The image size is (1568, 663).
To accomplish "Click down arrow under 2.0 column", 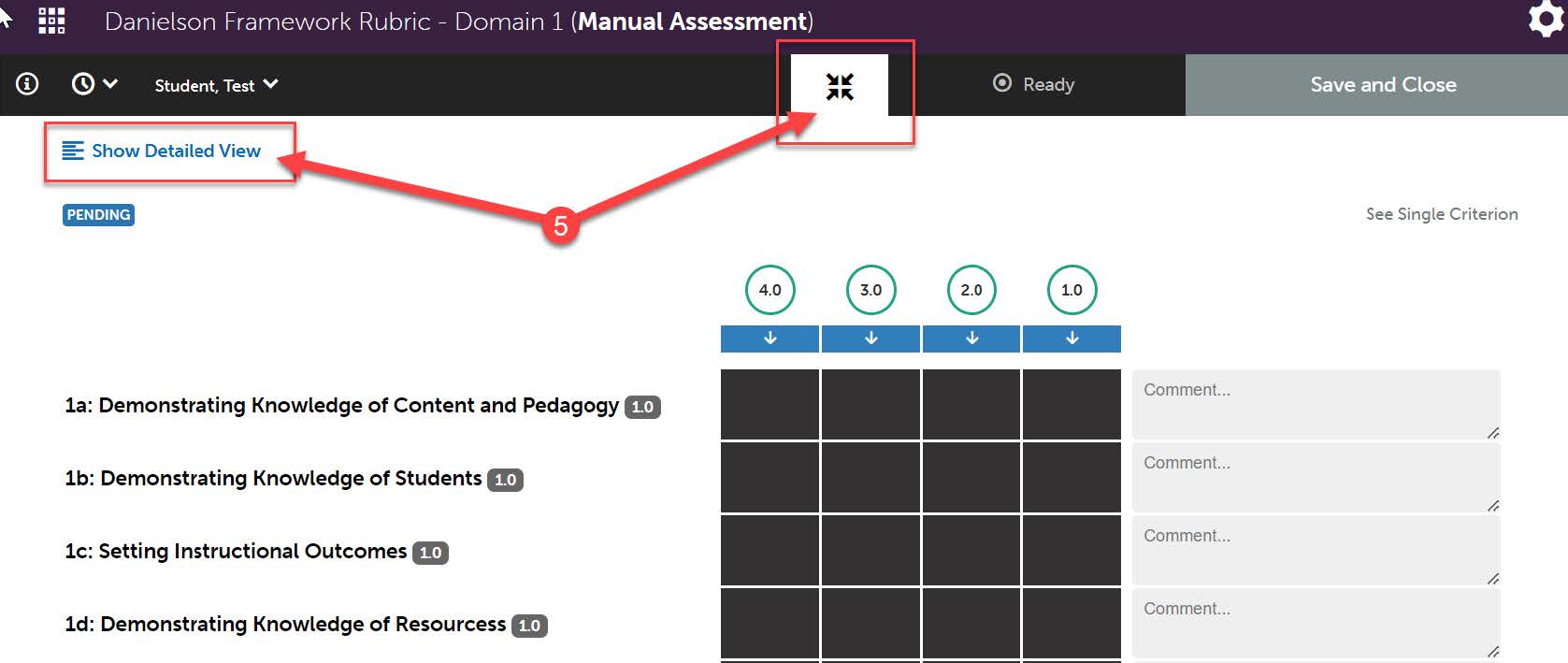I will pos(971,339).
